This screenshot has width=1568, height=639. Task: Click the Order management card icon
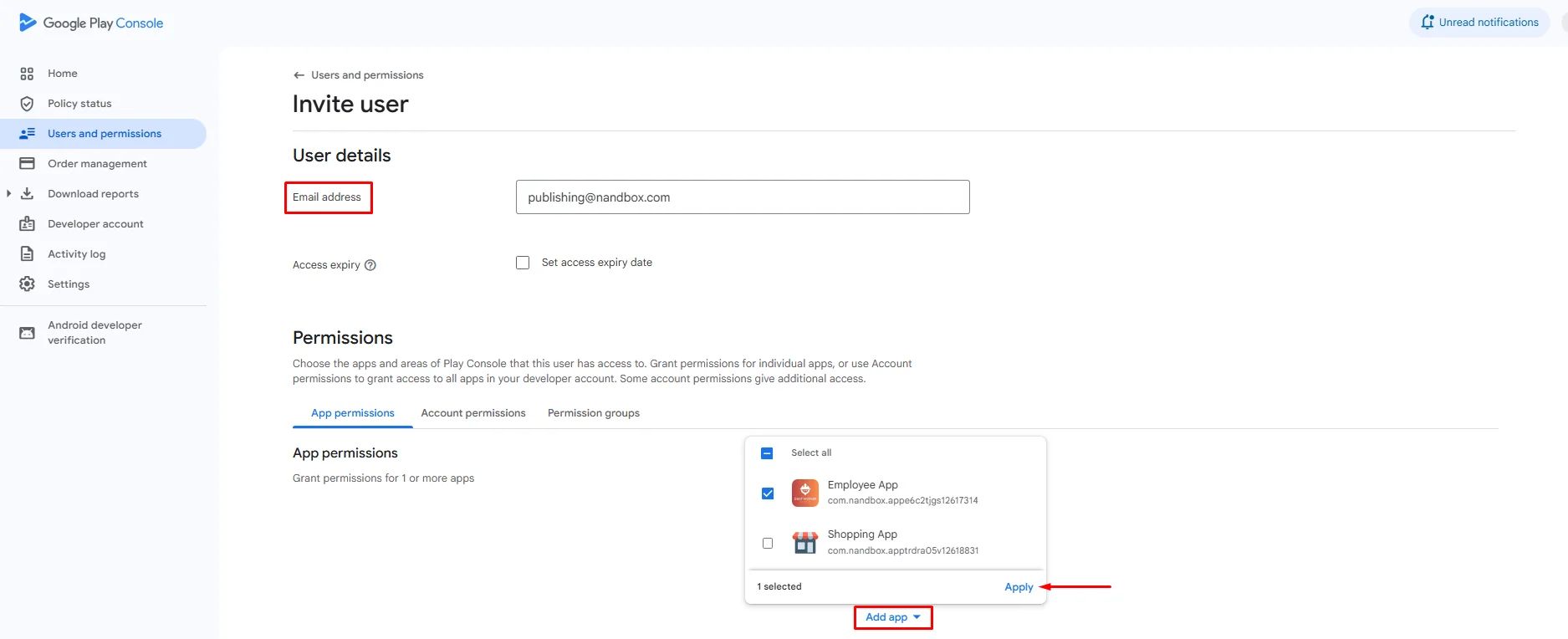27,164
